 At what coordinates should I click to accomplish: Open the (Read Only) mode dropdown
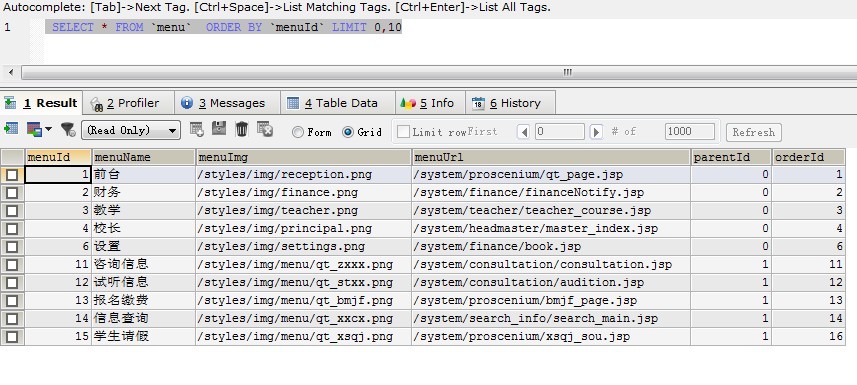point(131,130)
